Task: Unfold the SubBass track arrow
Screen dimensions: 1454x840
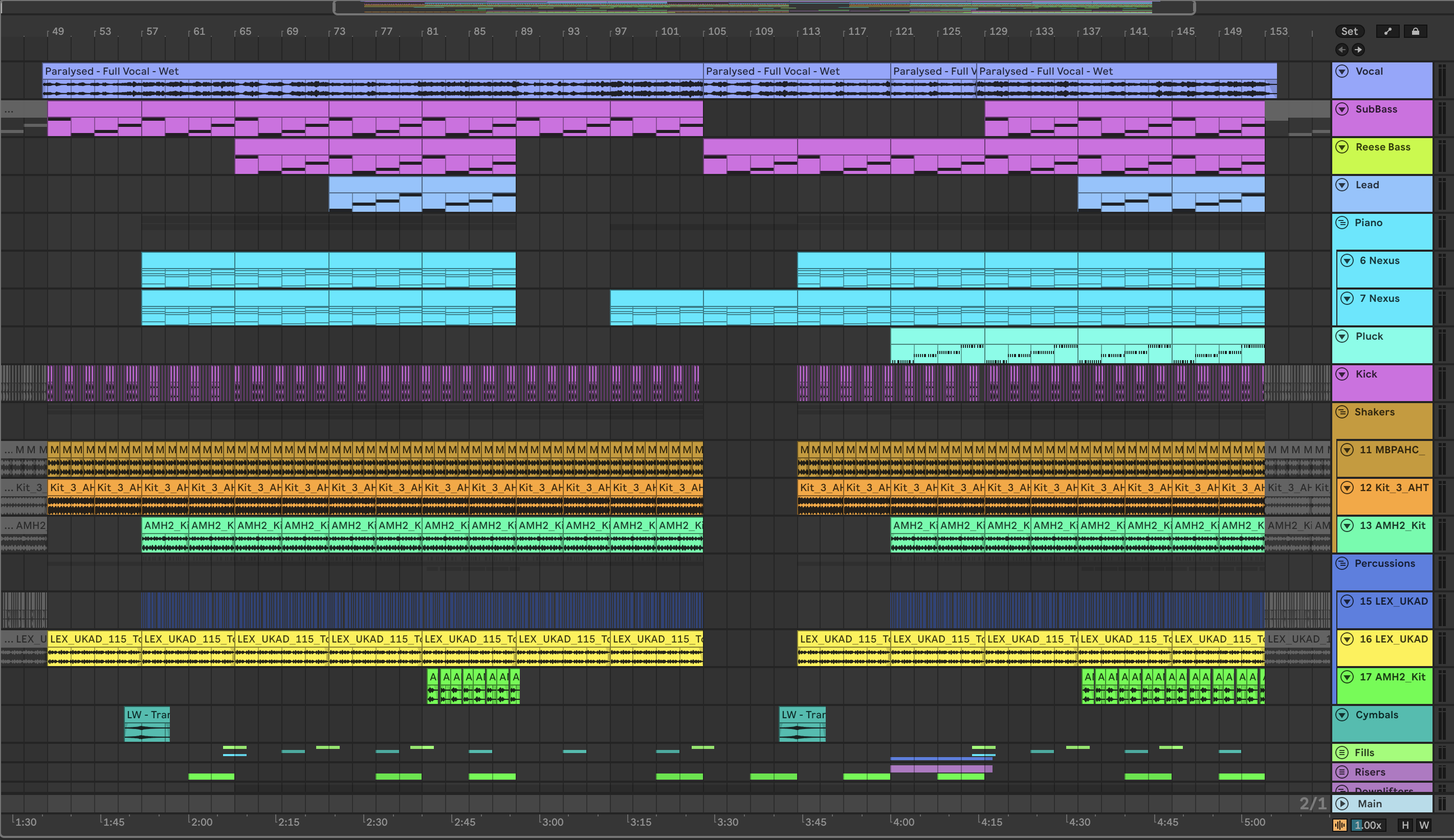Action: point(1342,109)
